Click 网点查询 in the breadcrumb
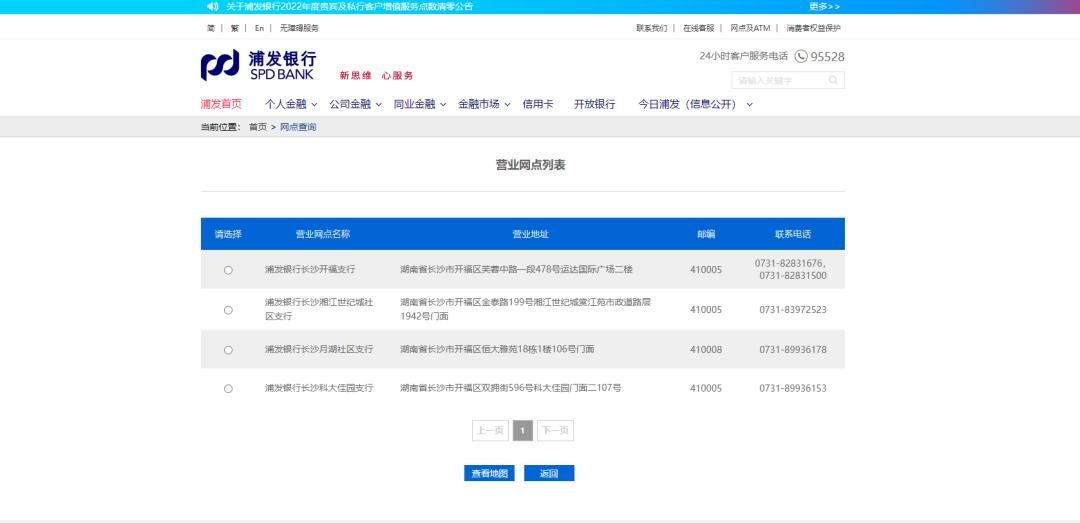The height and width of the screenshot is (523, 1080). tap(298, 127)
